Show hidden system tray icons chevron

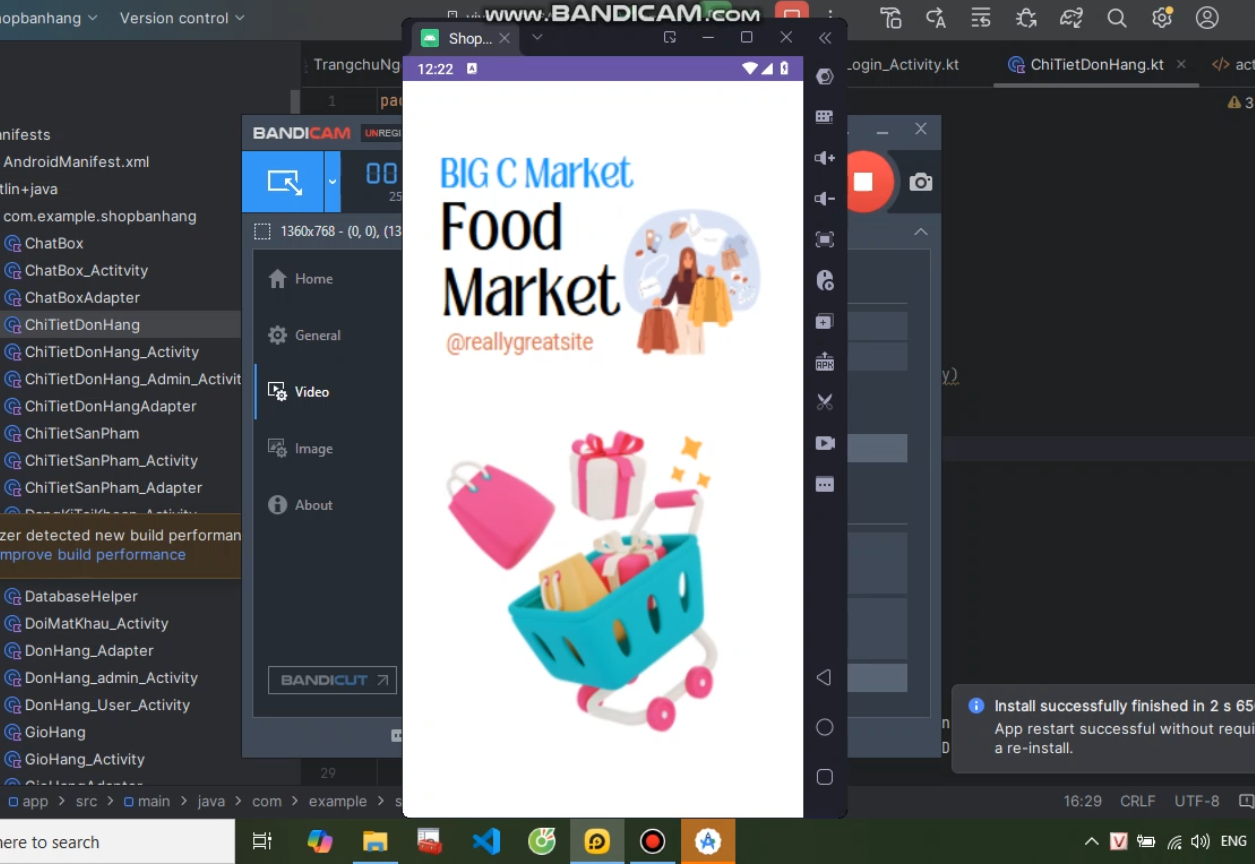1091,842
